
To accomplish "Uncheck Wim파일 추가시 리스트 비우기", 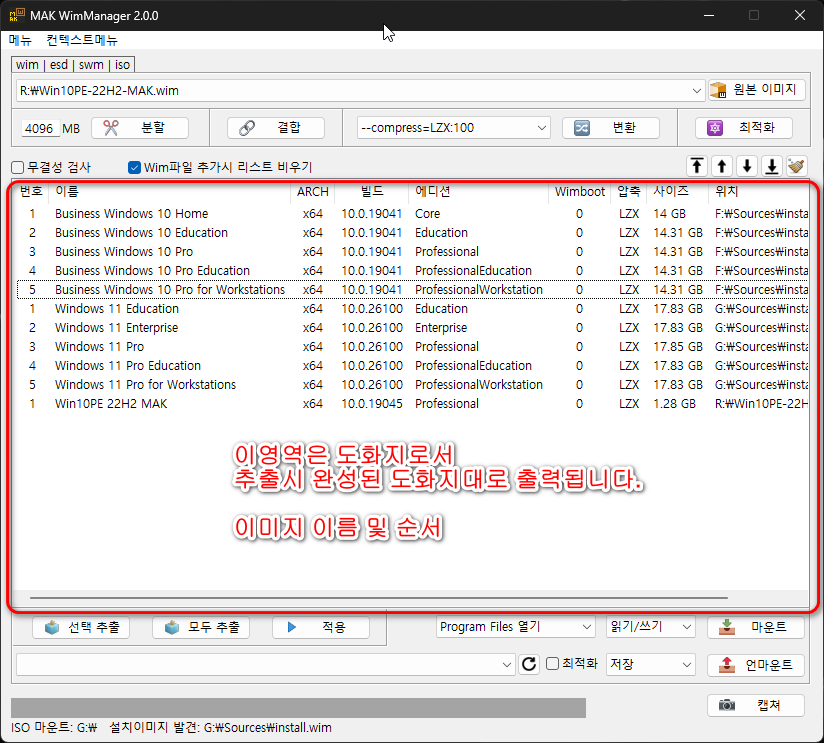I will [x=134, y=168].
